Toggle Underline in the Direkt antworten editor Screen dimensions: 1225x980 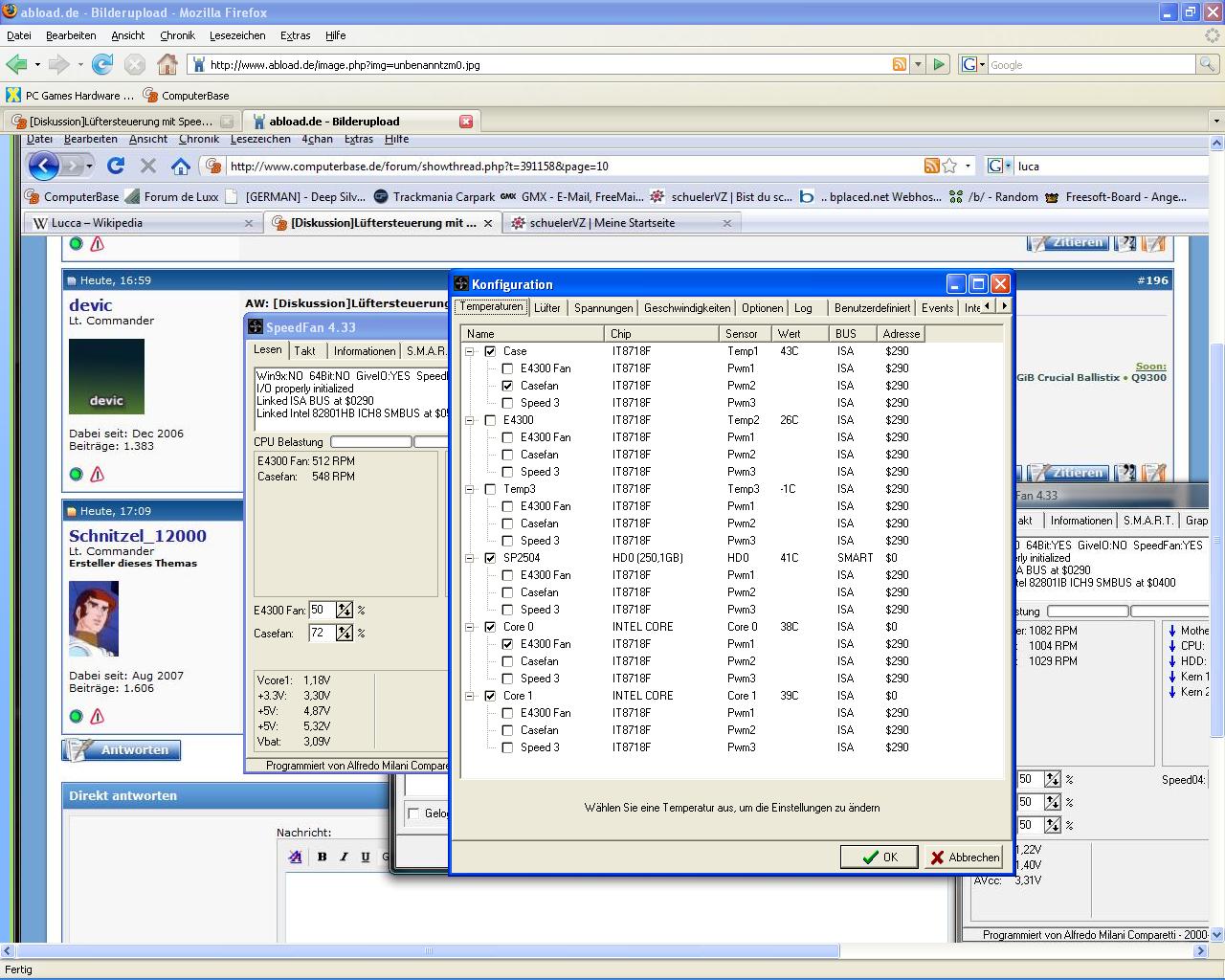pos(366,857)
